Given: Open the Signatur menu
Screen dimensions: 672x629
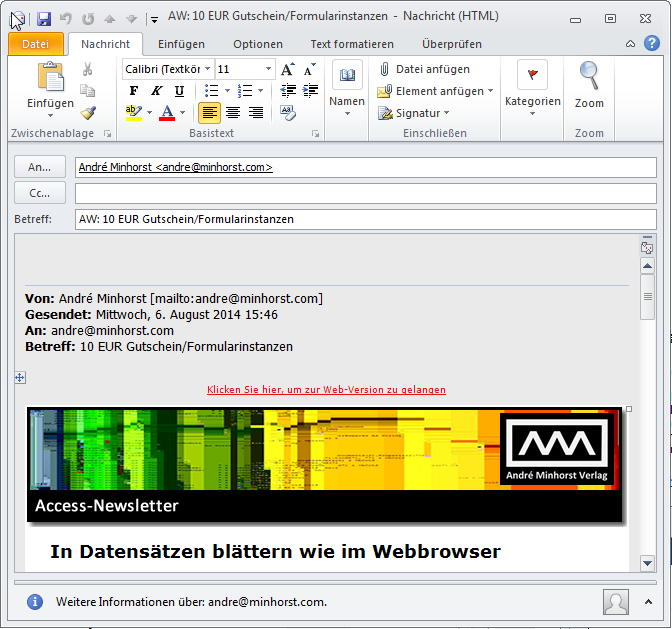Looking at the screenshot, I should click(414, 113).
